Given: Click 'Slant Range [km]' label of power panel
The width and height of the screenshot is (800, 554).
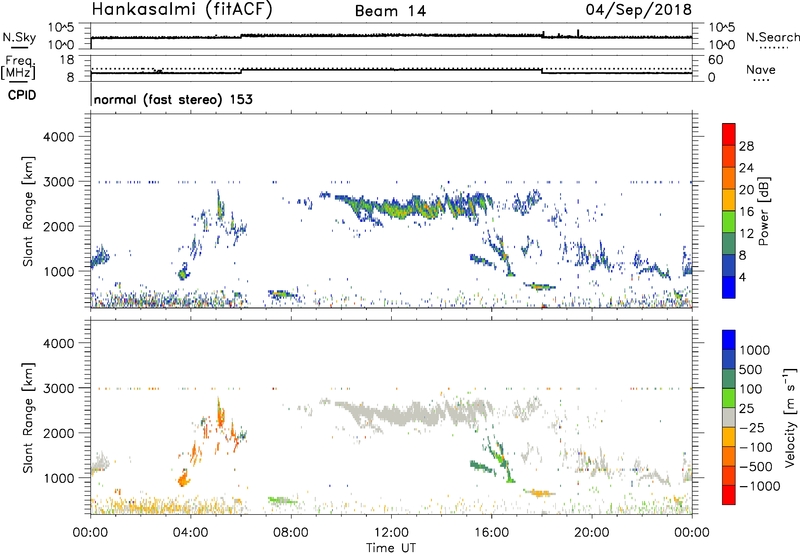Looking at the screenshot, I should click(x=28, y=211).
